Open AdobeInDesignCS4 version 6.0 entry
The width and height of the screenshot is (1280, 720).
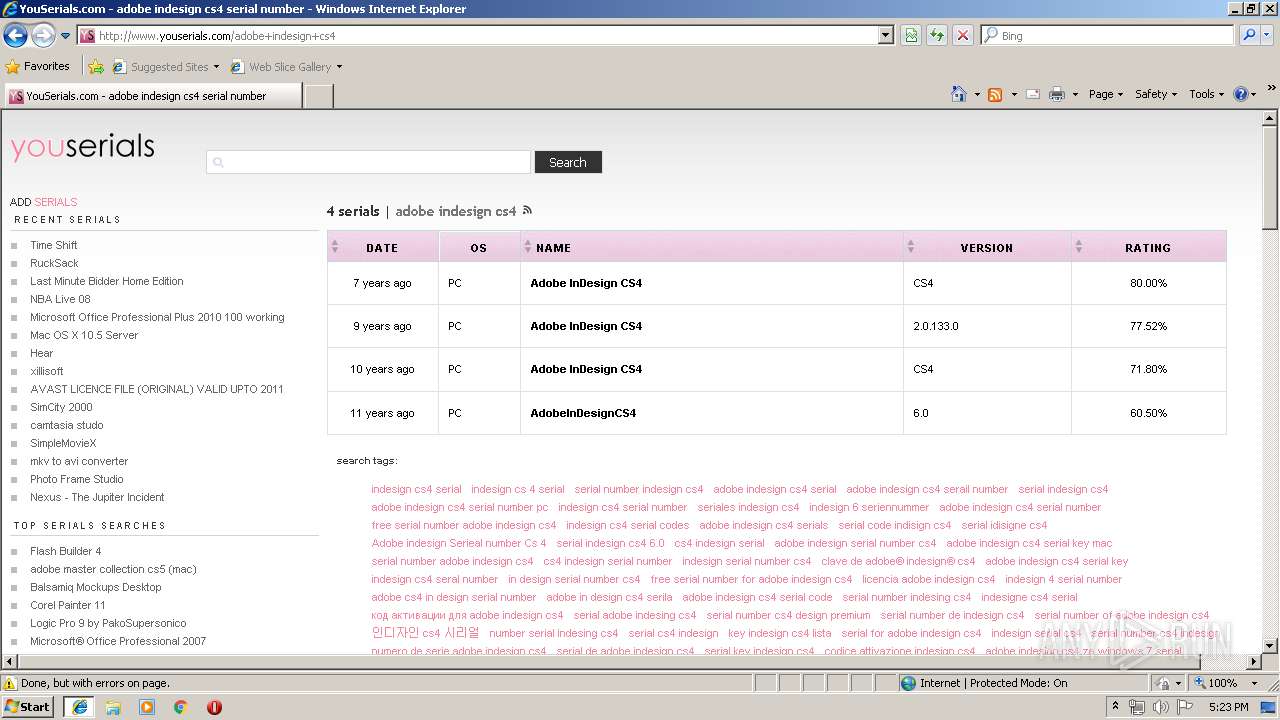(x=583, y=413)
